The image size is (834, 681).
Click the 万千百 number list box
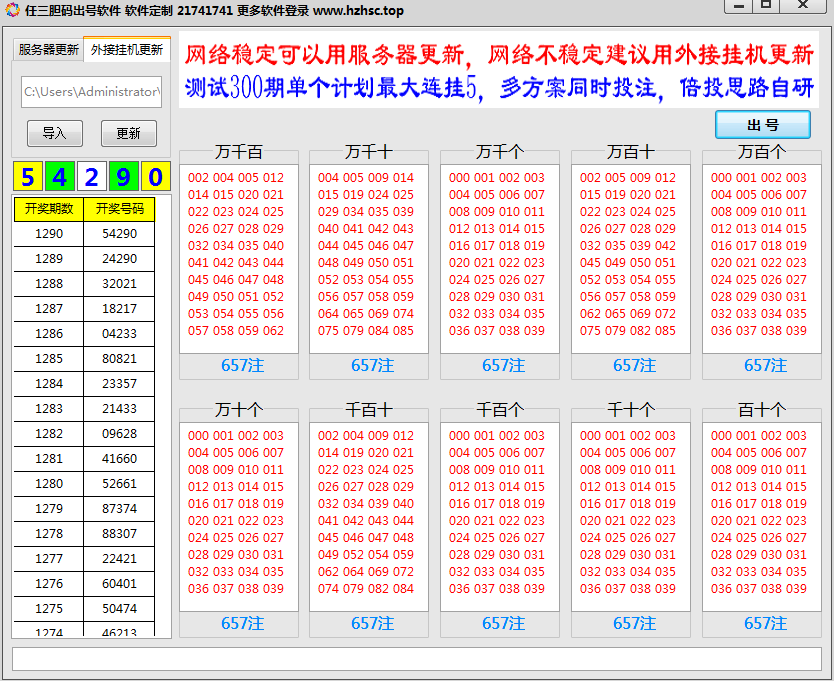point(238,257)
